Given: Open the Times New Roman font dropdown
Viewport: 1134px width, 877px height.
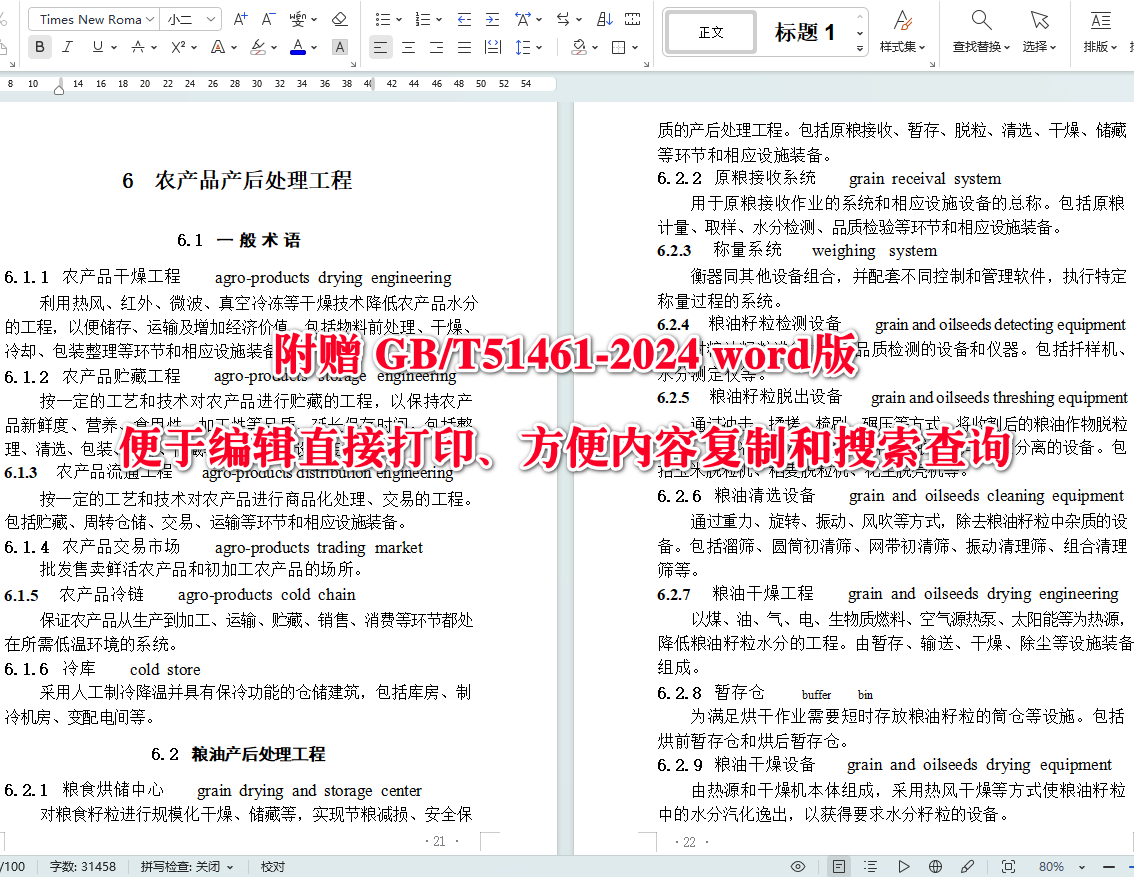Looking at the screenshot, I should tap(93, 18).
